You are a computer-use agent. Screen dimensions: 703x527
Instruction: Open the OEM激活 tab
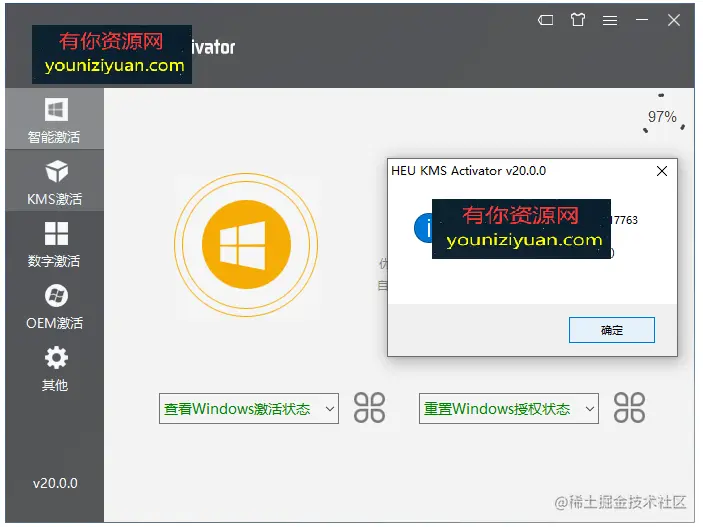click(x=54, y=305)
